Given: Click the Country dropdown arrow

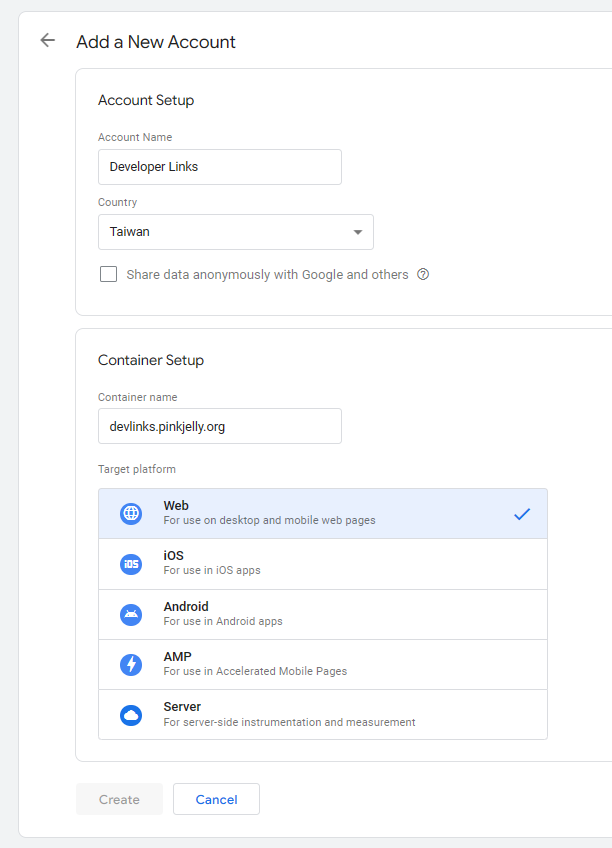Looking at the screenshot, I should click(358, 233).
